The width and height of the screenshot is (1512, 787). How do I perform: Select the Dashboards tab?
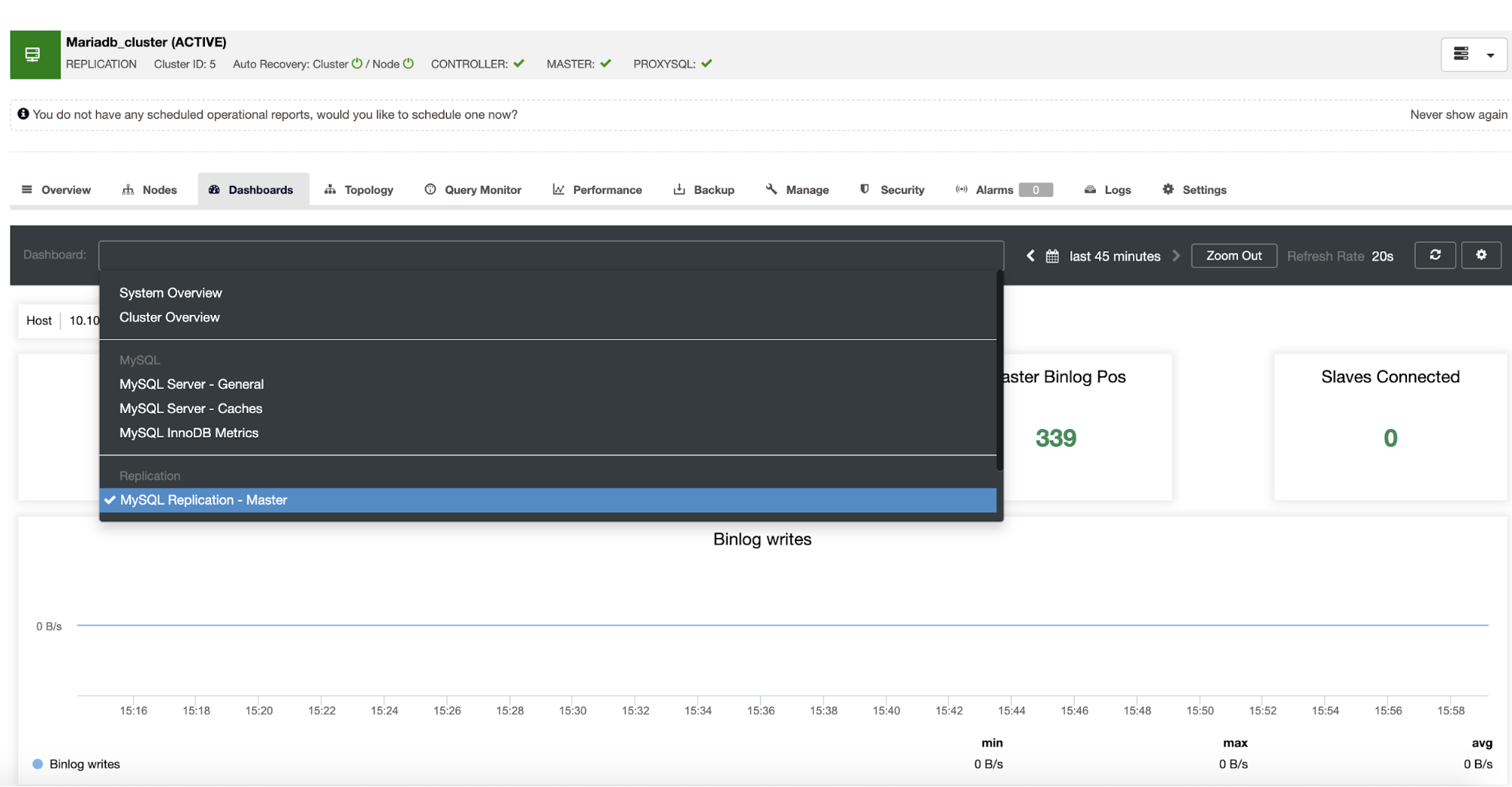point(253,190)
